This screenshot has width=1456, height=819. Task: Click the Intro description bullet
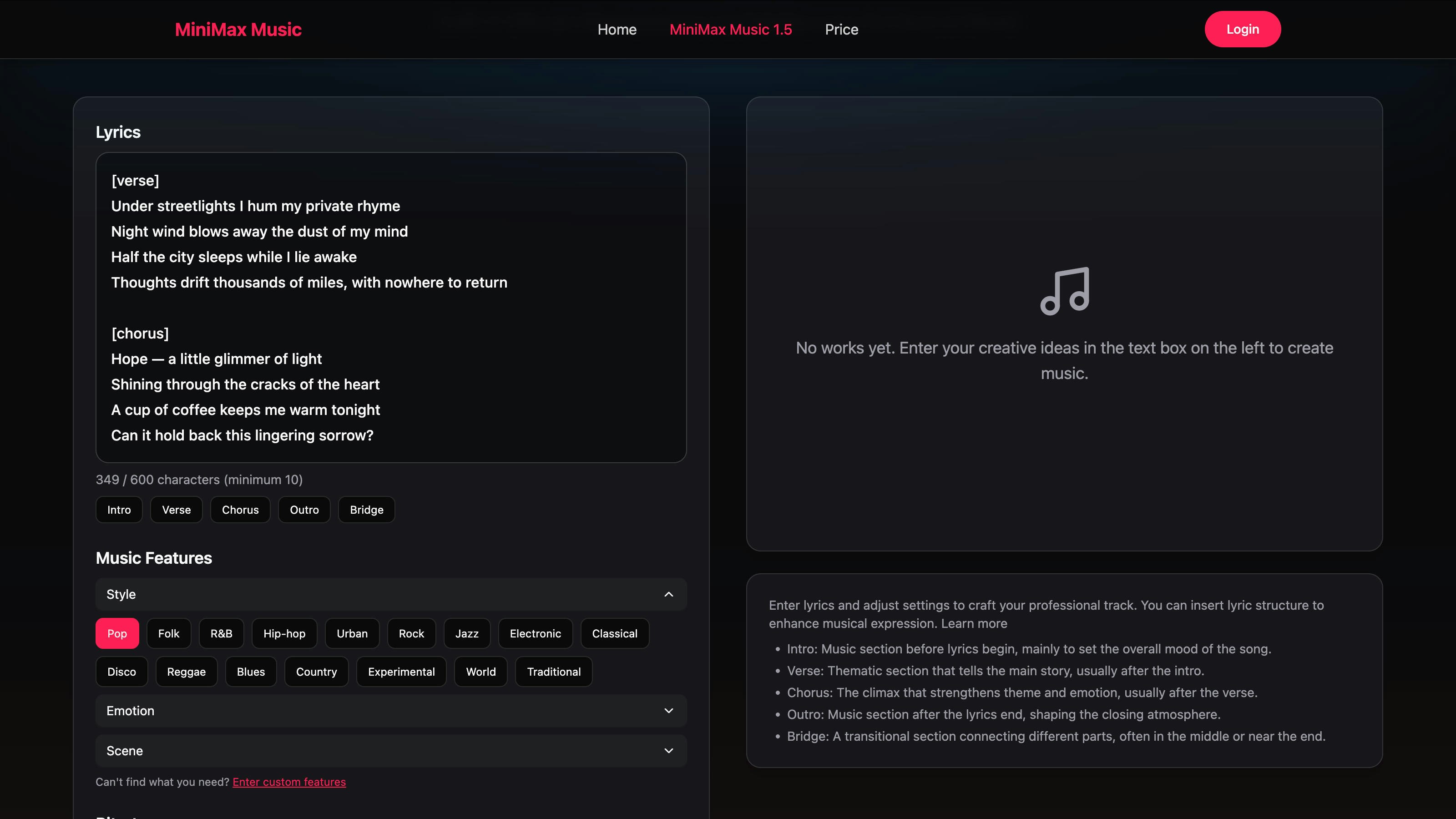coord(1029,649)
